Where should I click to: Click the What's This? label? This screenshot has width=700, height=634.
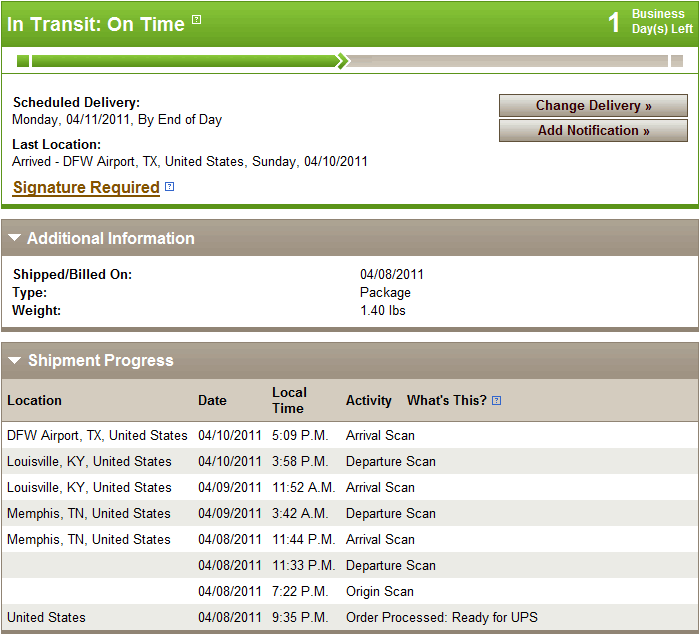[x=446, y=400]
